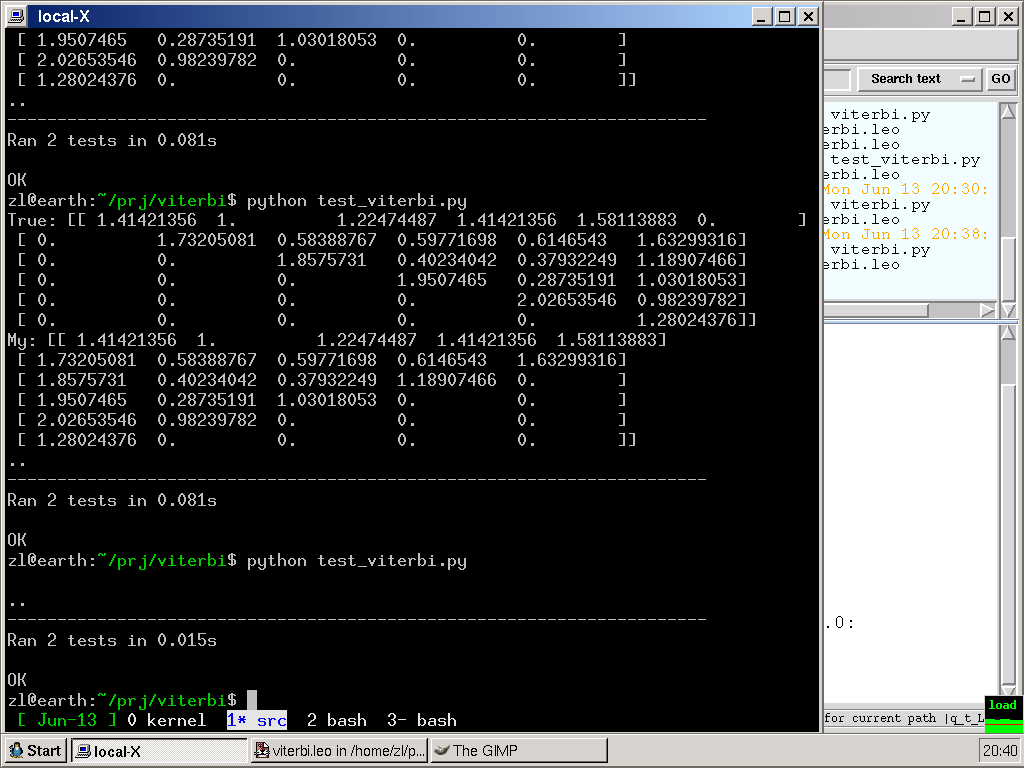The width and height of the screenshot is (1024, 768).
Task: Click the right arrow of the Leo horizontal scrollbar
Action: point(988,310)
